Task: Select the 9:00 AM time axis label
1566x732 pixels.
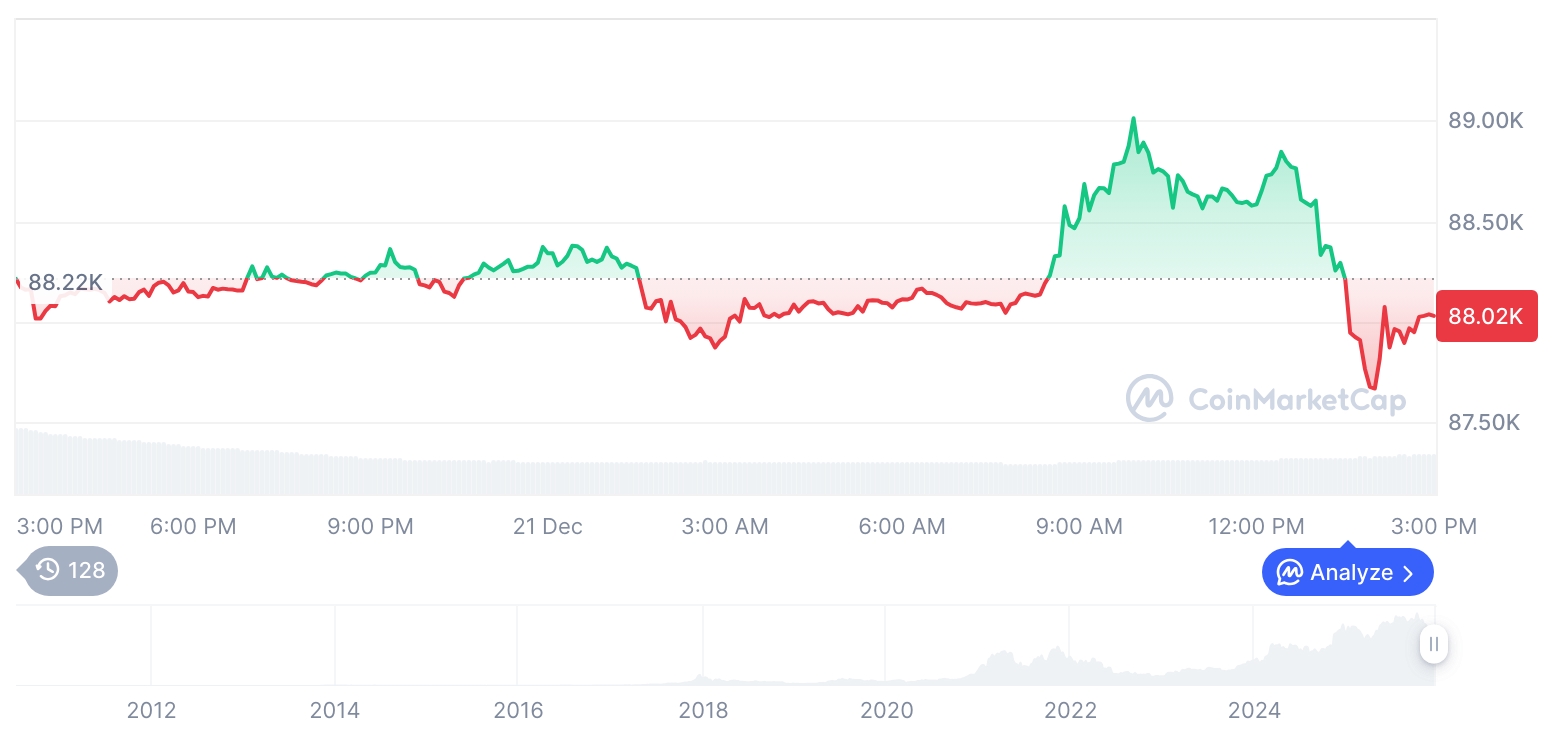Action: [1079, 526]
